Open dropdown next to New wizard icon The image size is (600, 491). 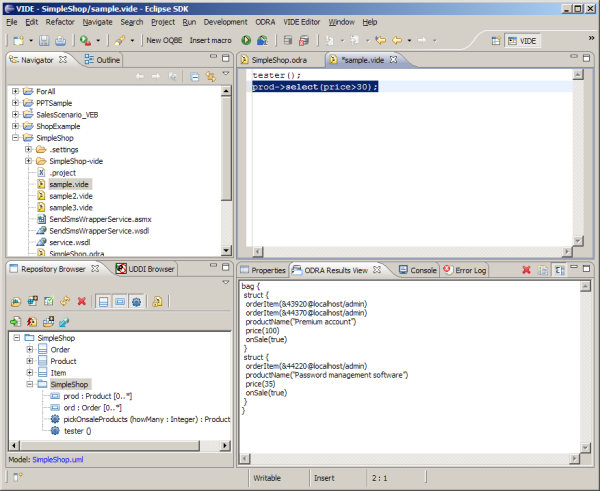click(x=31, y=41)
